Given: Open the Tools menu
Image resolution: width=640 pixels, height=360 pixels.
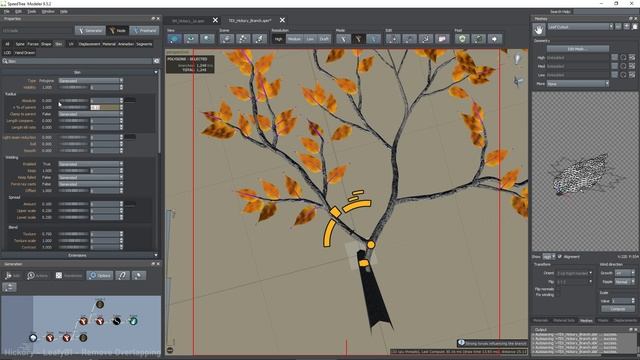Looking at the screenshot, I should coord(31,11).
